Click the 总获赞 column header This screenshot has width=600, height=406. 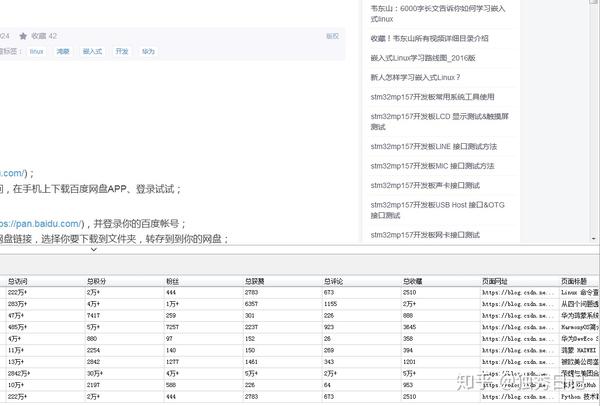coord(282,281)
